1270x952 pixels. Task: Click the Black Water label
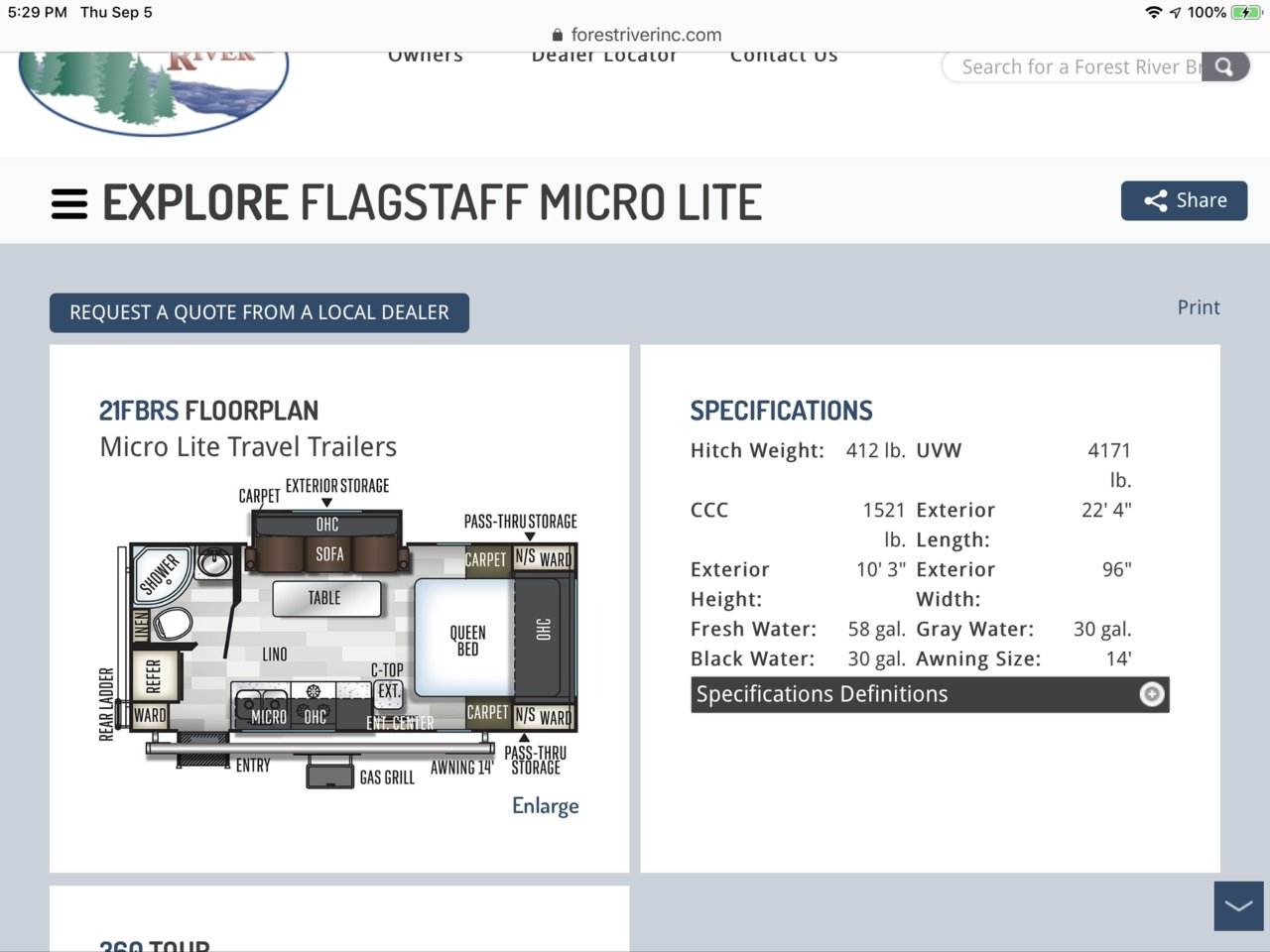(753, 658)
